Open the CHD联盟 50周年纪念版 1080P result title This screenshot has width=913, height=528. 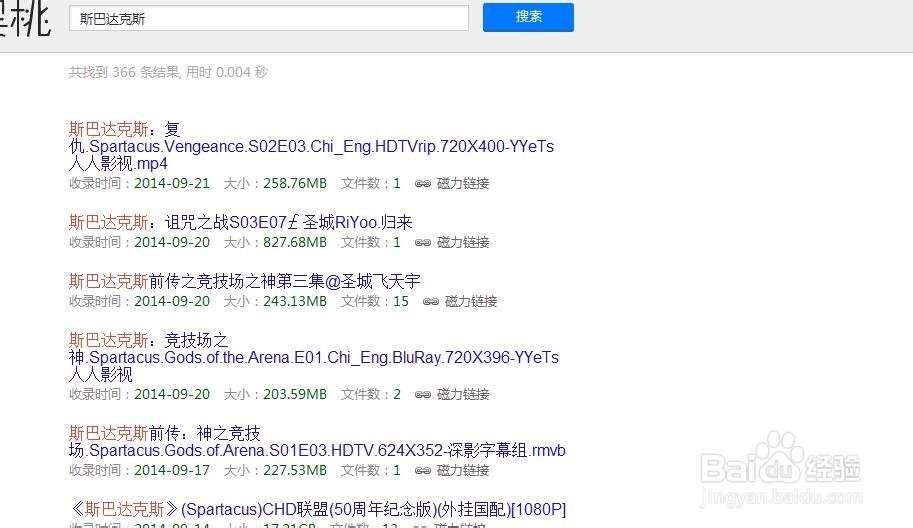tap(317, 509)
